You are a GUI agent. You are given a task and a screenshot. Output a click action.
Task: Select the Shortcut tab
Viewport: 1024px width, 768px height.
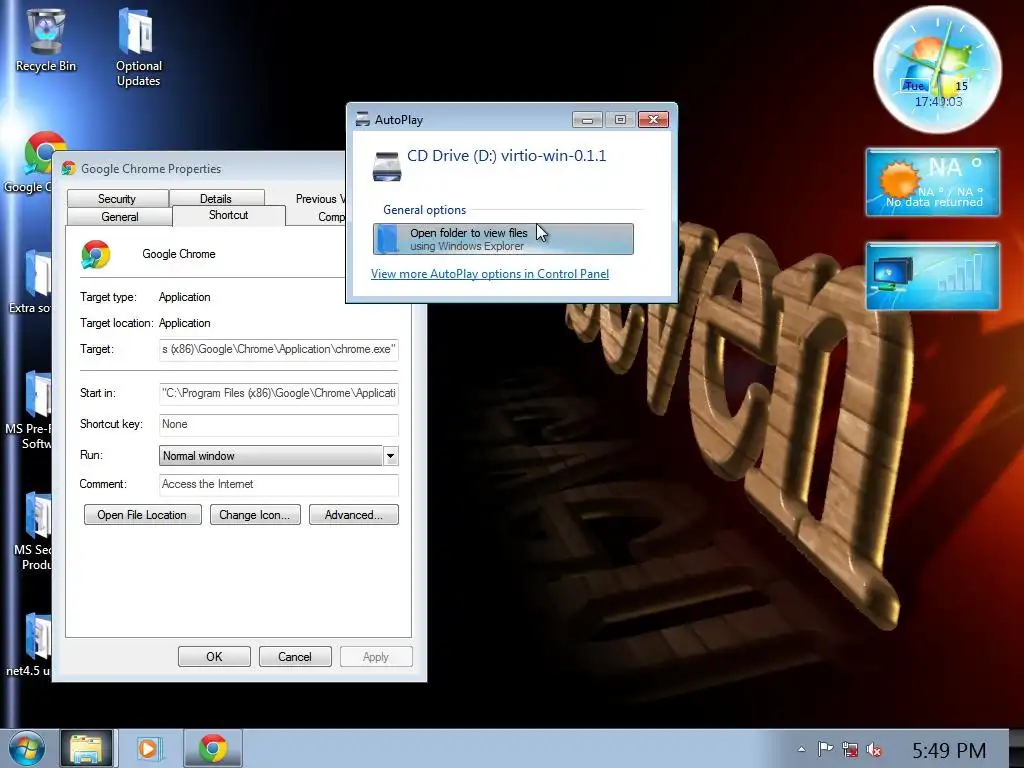click(229, 215)
